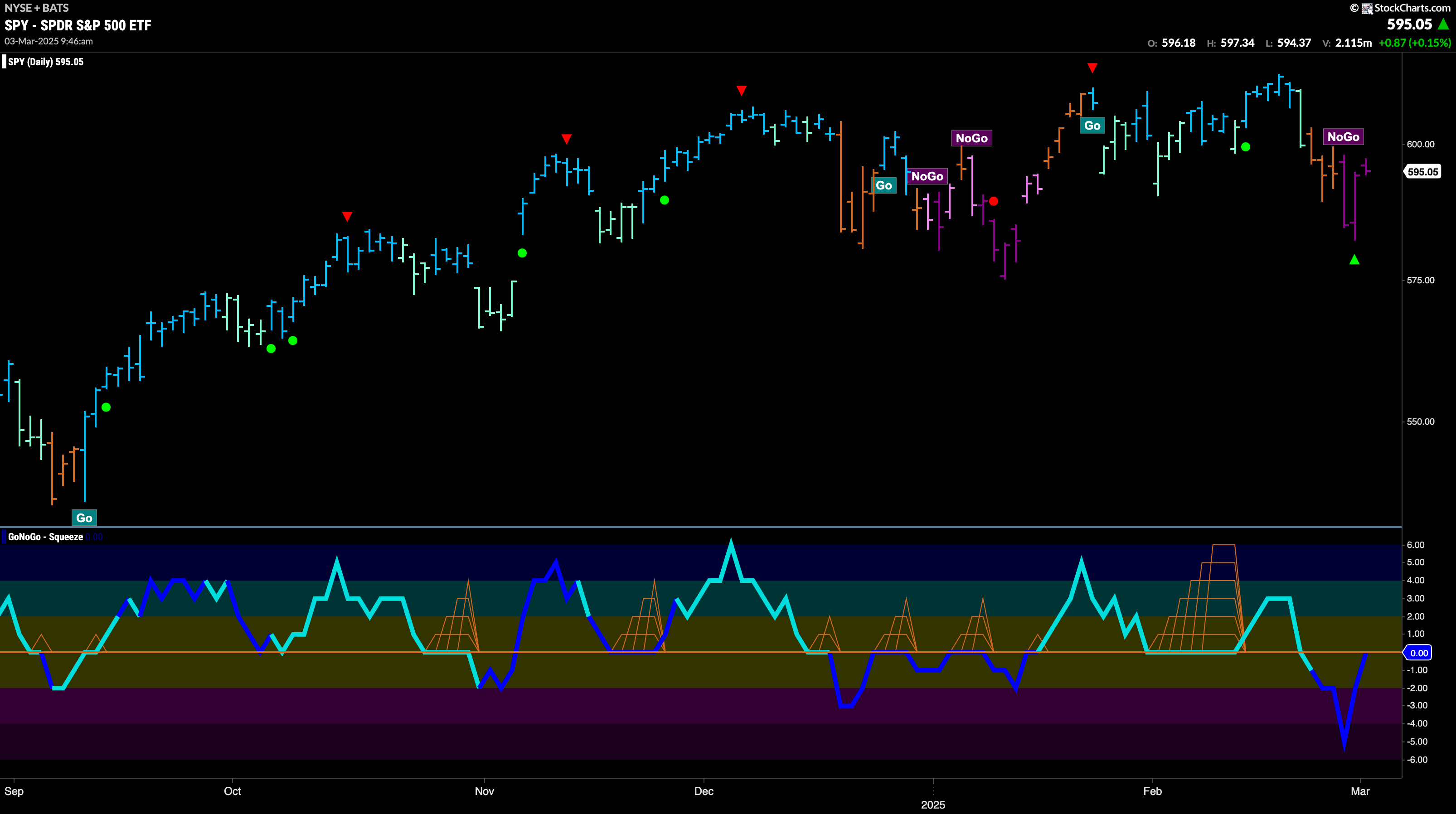
Task: Click the Nov label on the time axis
Action: pos(485,791)
